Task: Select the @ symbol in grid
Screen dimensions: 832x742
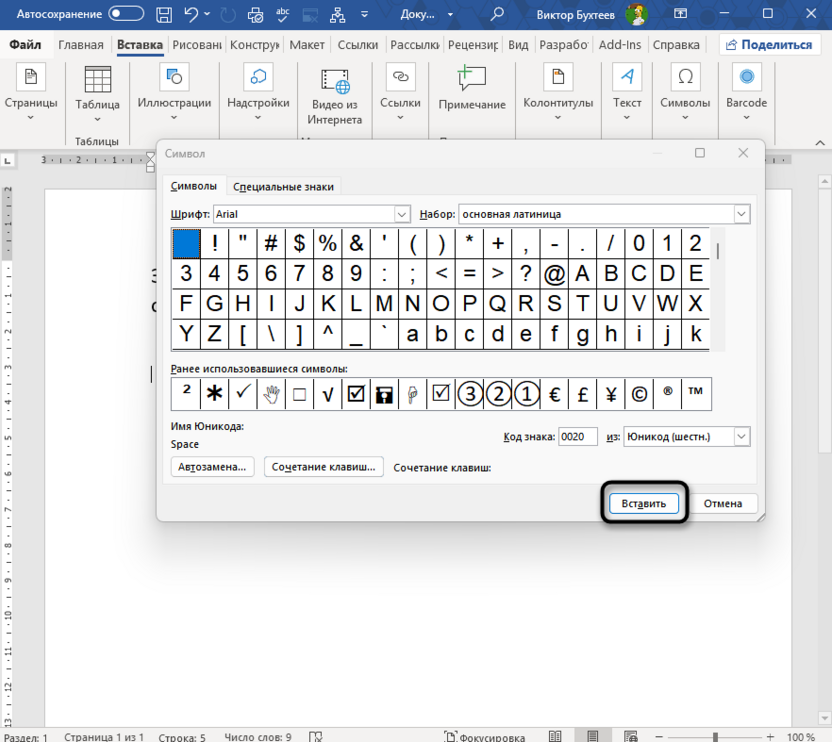Action: pyautogui.click(x=554, y=274)
